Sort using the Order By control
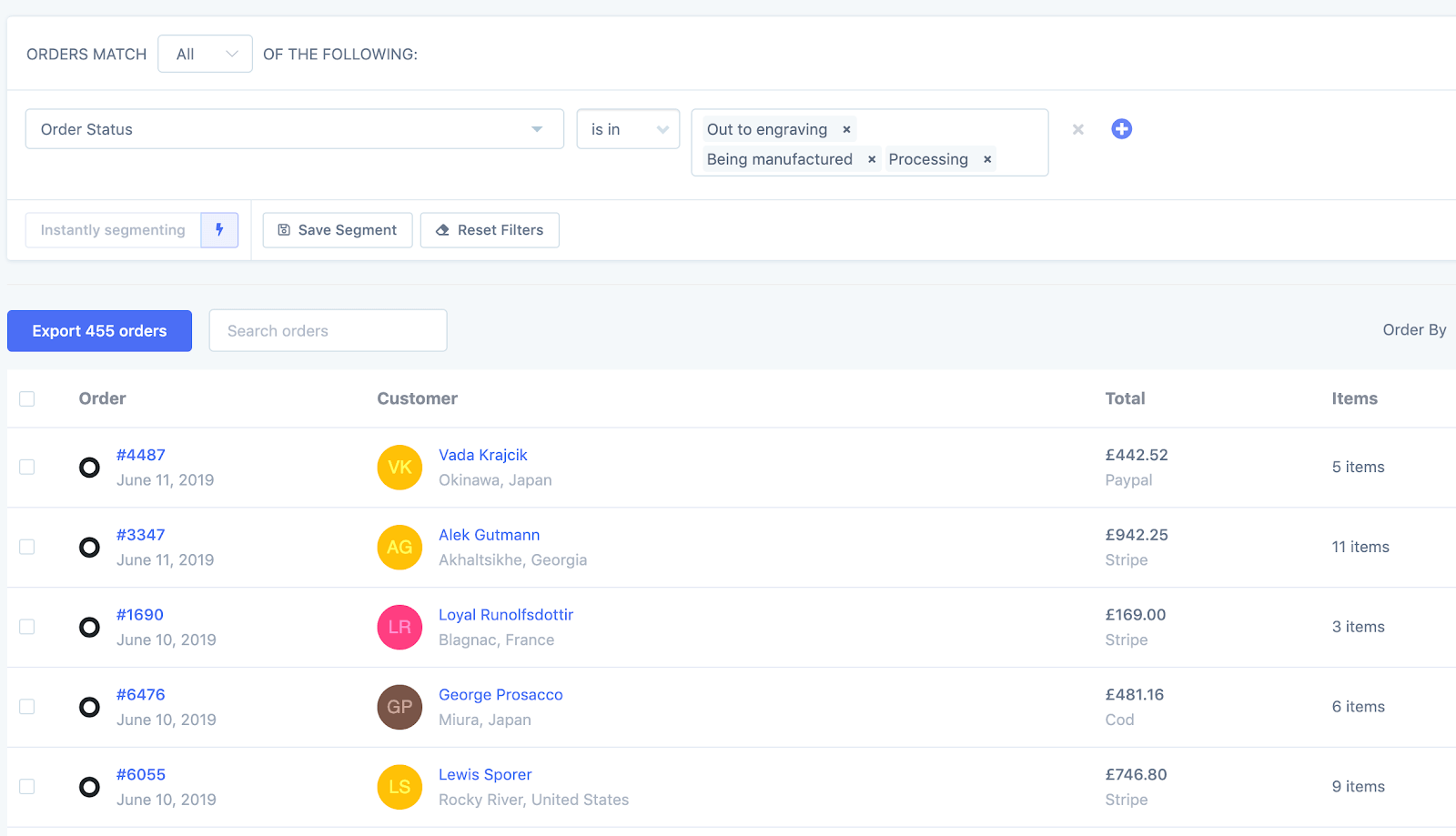Viewport: 1456px width, 836px height. click(x=1413, y=330)
